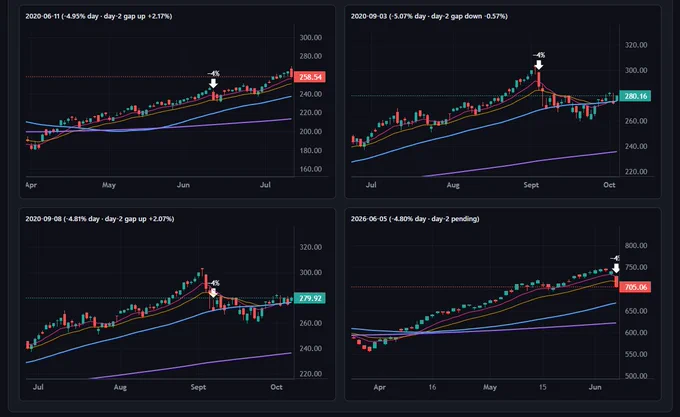Click the May axis label in the 2020-06-11 chart
Image resolution: width=680 pixels, height=417 pixels.
click(x=109, y=185)
